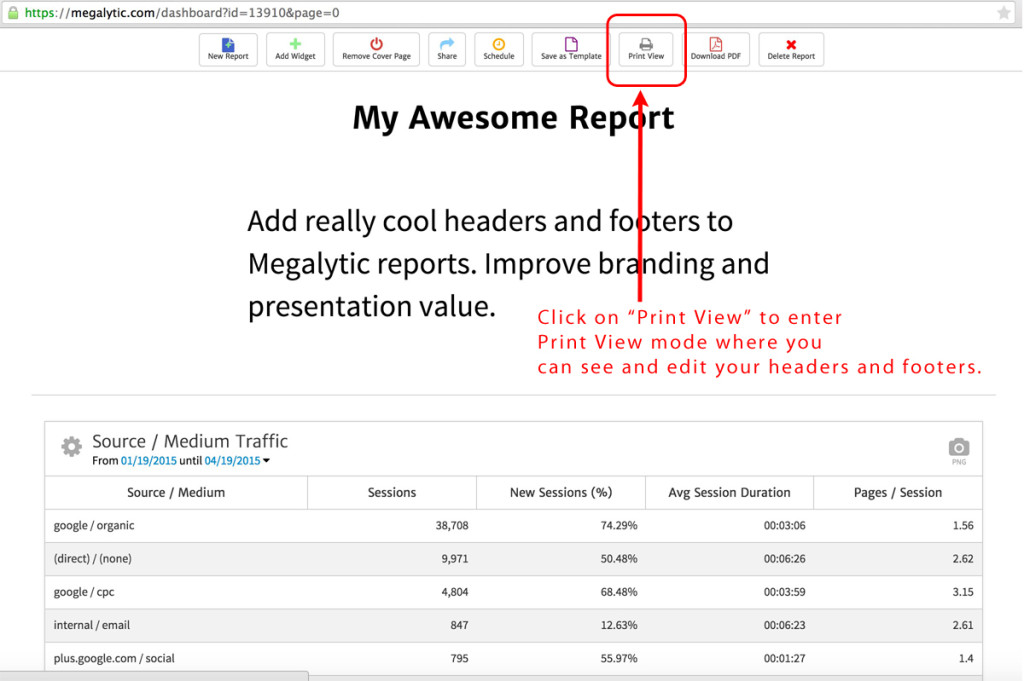Create a New Report

point(227,48)
